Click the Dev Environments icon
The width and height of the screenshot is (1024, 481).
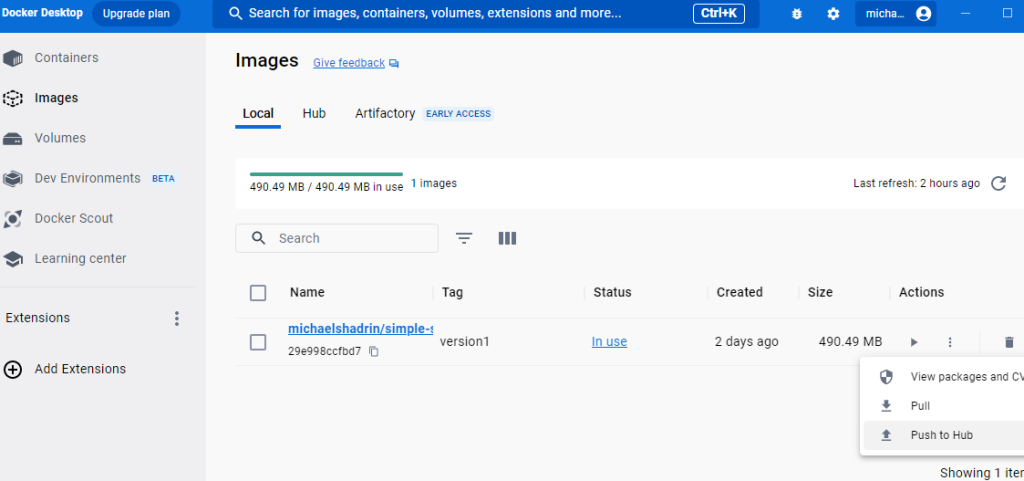(x=12, y=179)
